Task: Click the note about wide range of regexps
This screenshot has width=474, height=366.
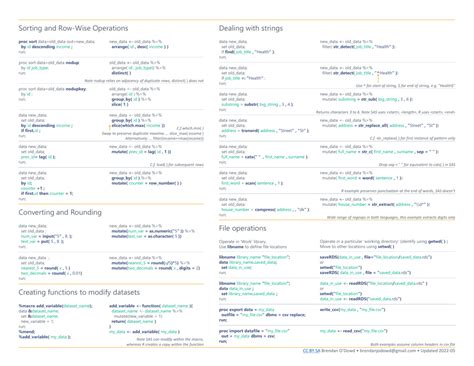Action: point(391,218)
